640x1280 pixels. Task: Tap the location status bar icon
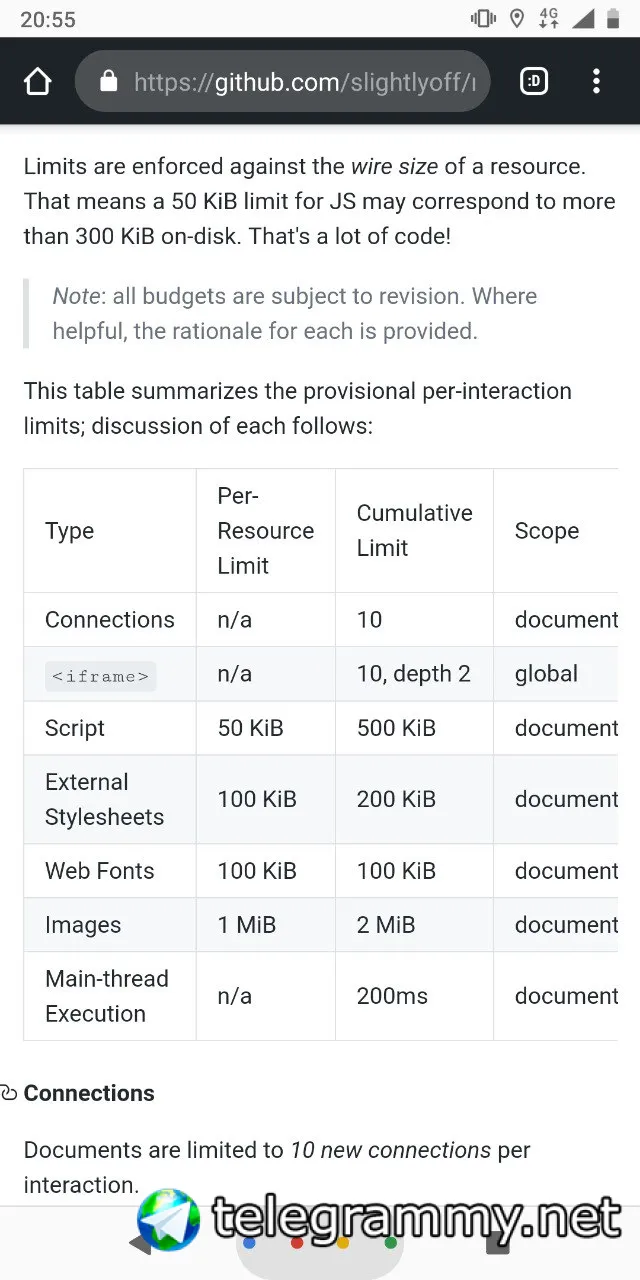(517, 18)
